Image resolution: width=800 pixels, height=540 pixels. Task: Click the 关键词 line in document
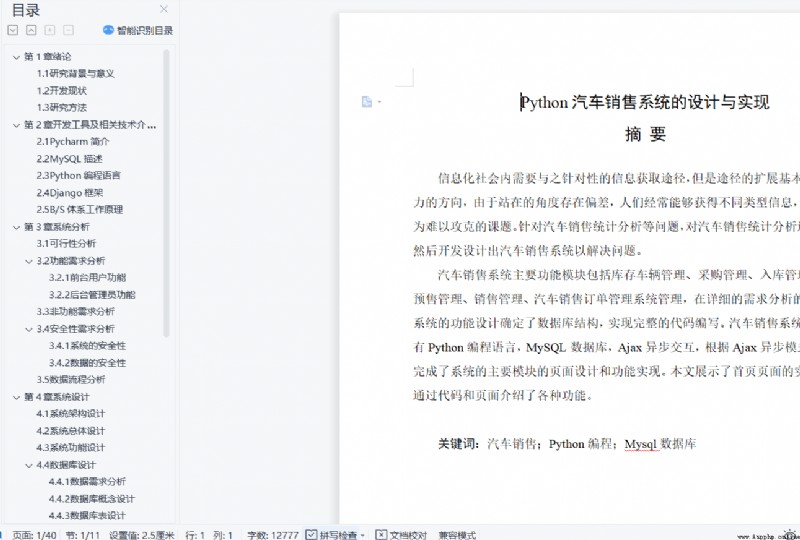pos(567,444)
